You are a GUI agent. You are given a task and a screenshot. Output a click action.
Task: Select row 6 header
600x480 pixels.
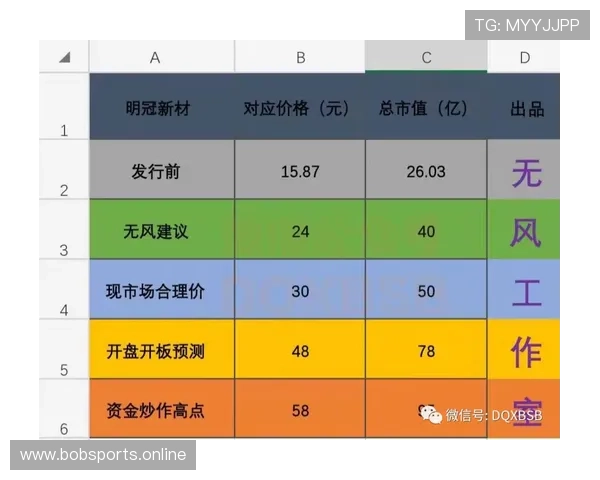tap(64, 408)
